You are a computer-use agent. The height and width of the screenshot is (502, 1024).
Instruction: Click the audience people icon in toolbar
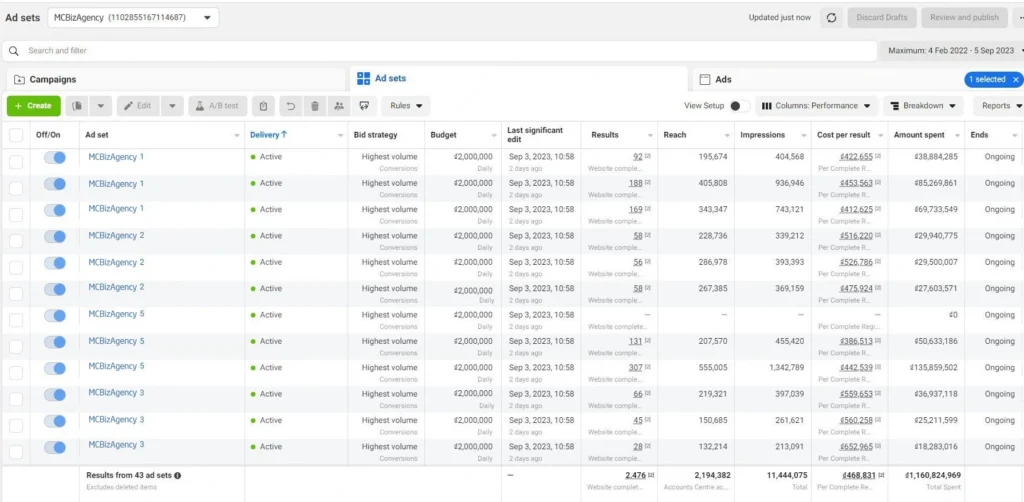[339, 105]
